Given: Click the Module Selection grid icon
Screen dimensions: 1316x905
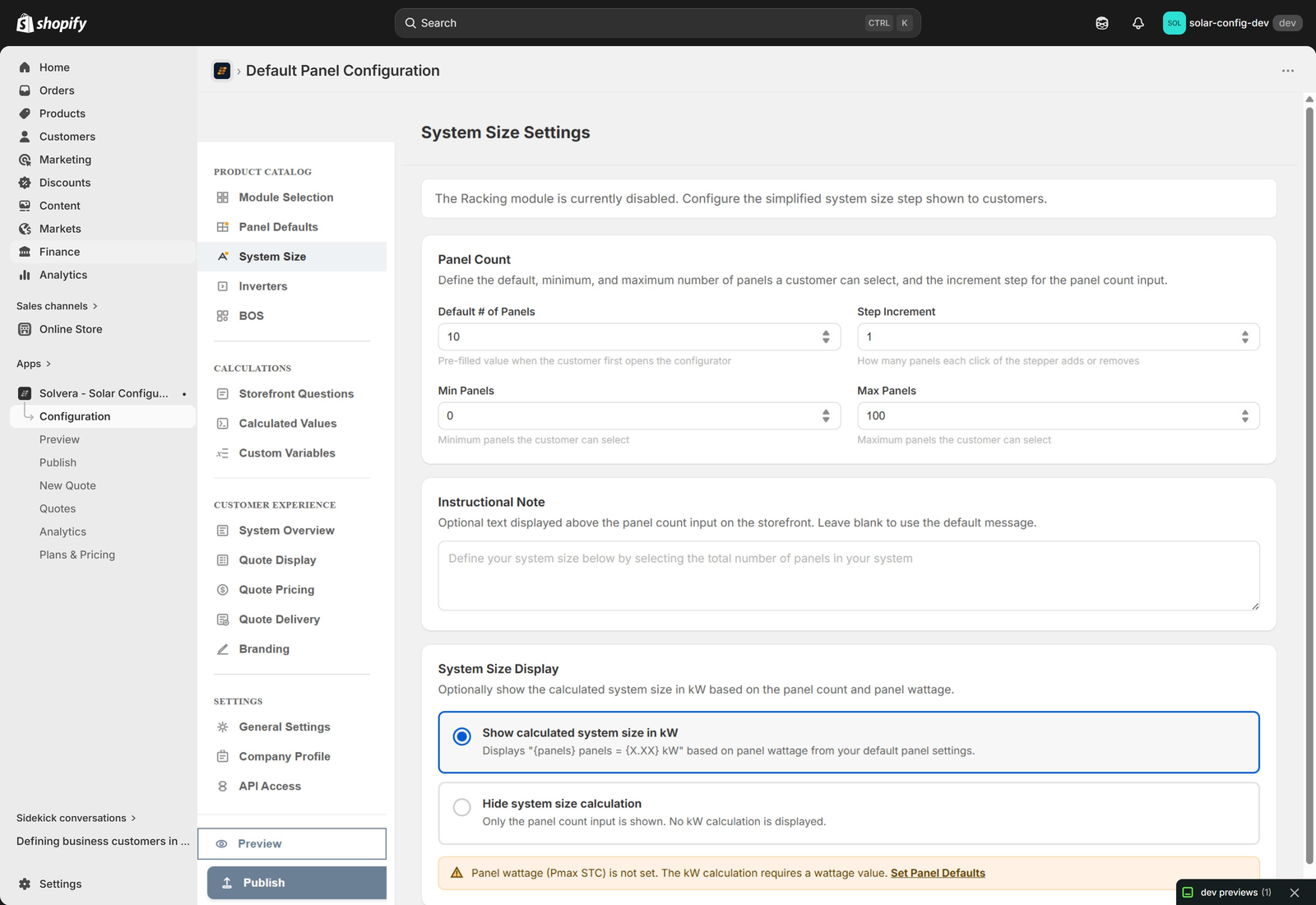Looking at the screenshot, I should [x=222, y=197].
